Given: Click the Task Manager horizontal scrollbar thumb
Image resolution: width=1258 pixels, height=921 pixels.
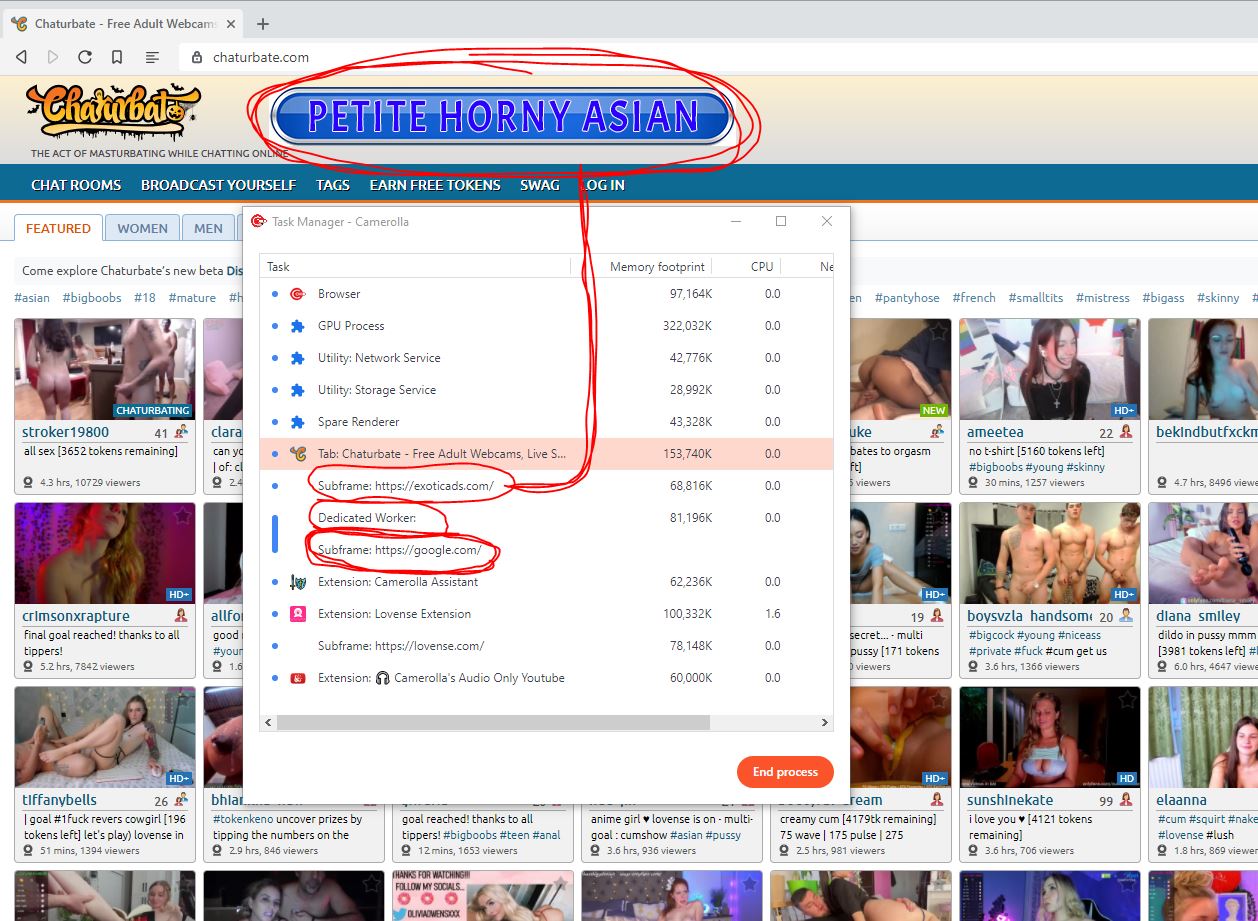Looking at the screenshot, I should [x=493, y=722].
